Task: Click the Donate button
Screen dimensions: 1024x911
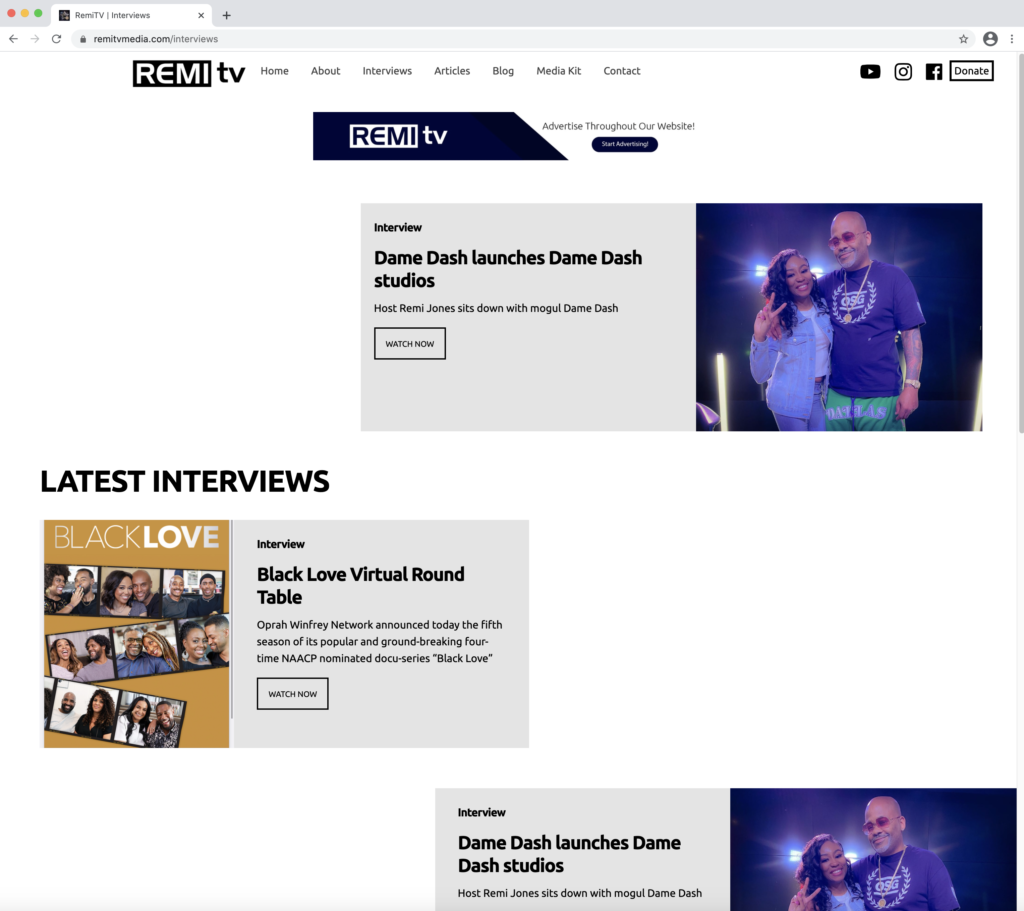Action: [x=971, y=71]
